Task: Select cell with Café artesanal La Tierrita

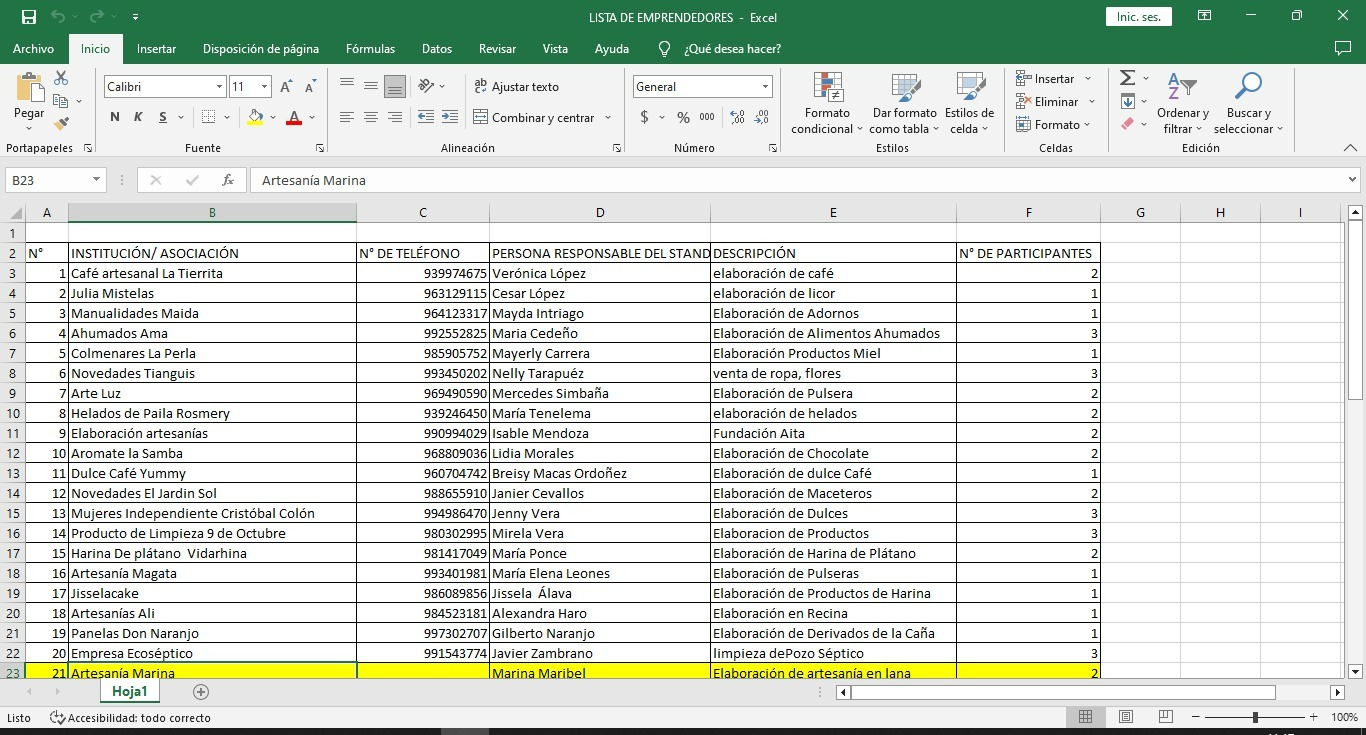Action: [212, 273]
